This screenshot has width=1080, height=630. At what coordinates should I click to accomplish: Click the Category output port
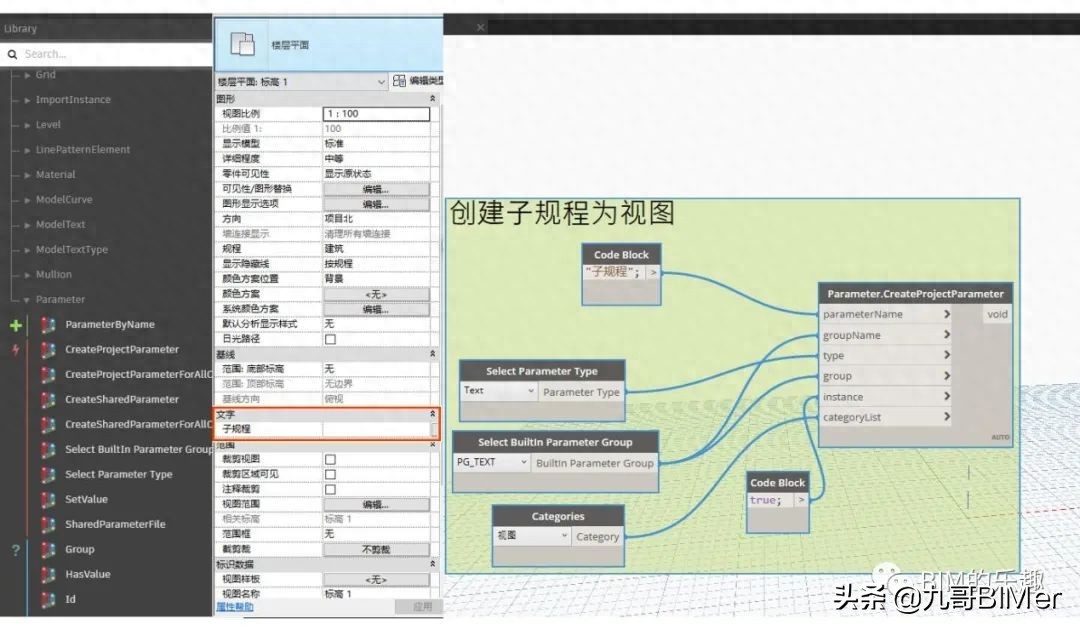[597, 536]
